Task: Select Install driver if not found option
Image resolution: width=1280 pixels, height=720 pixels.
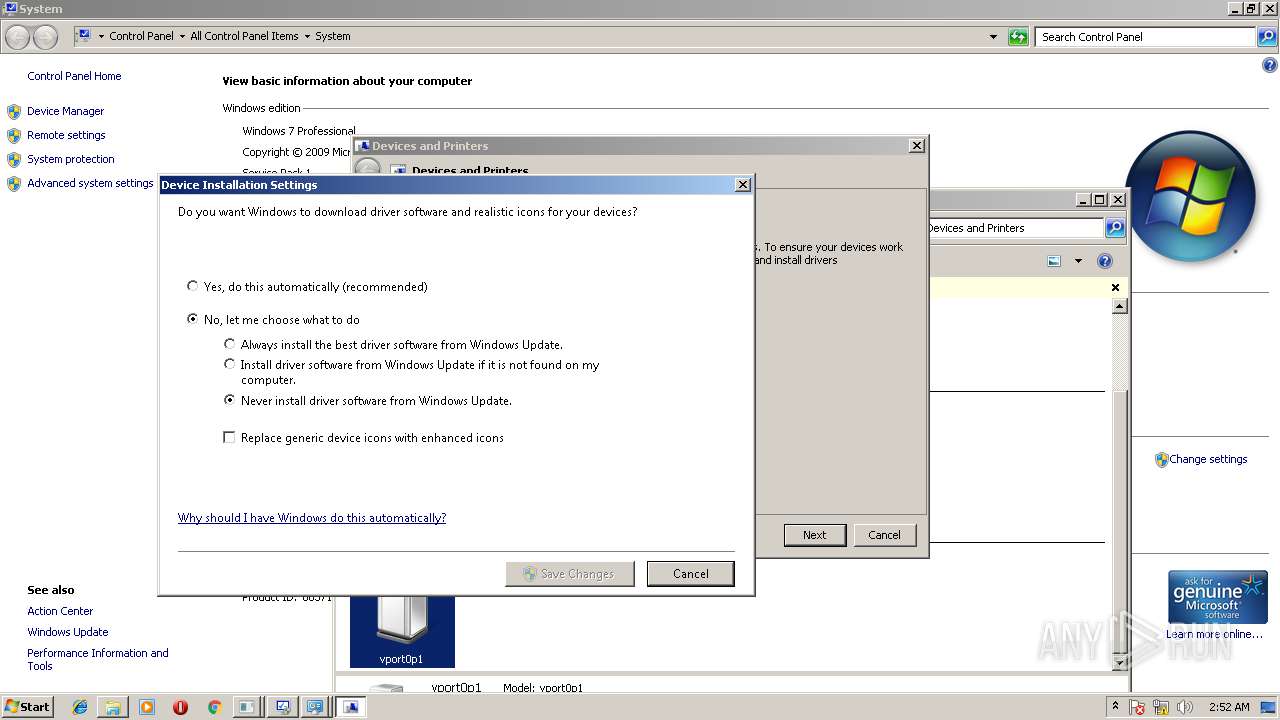Action: 230,365
